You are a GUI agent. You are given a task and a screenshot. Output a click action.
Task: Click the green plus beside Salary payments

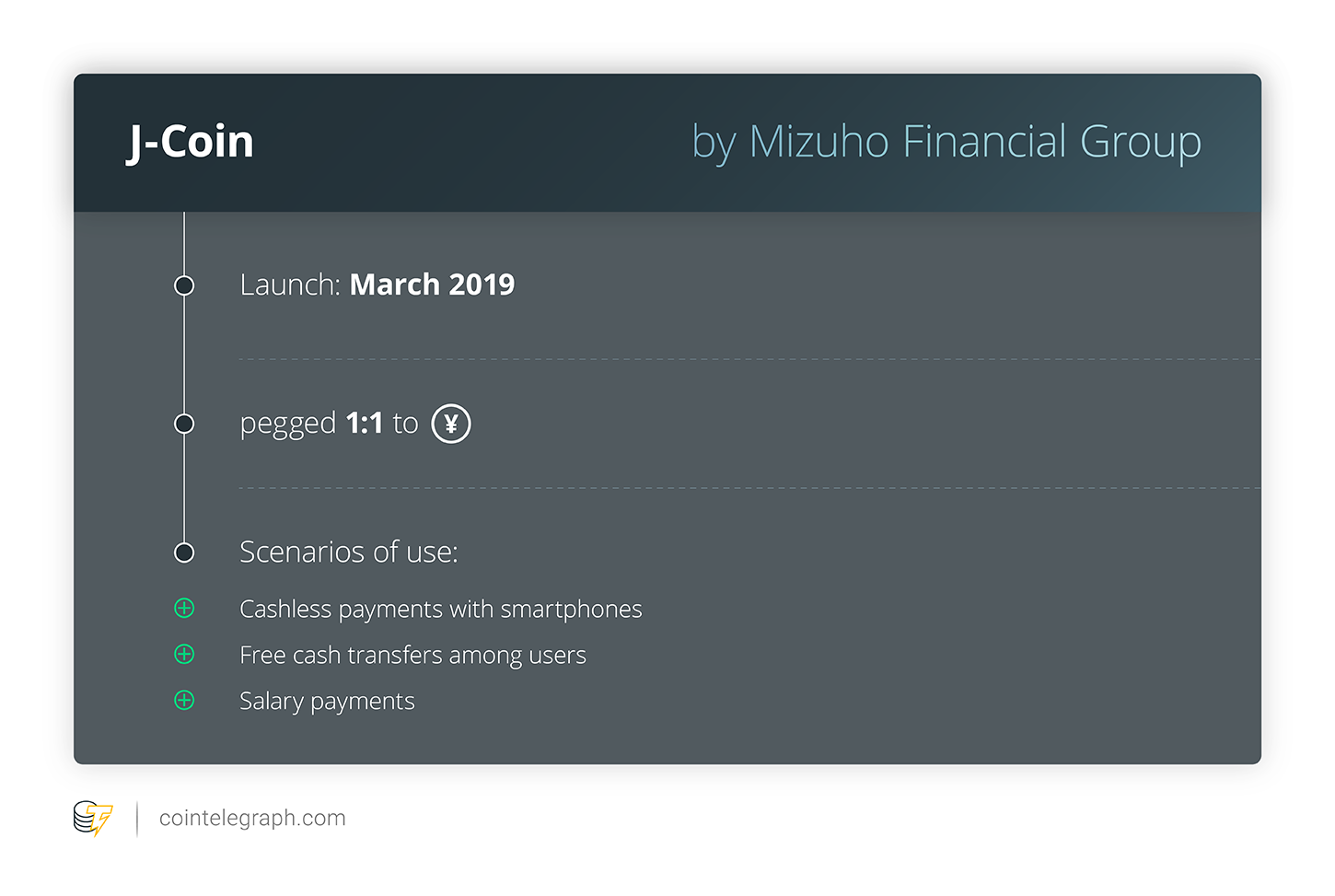[184, 700]
